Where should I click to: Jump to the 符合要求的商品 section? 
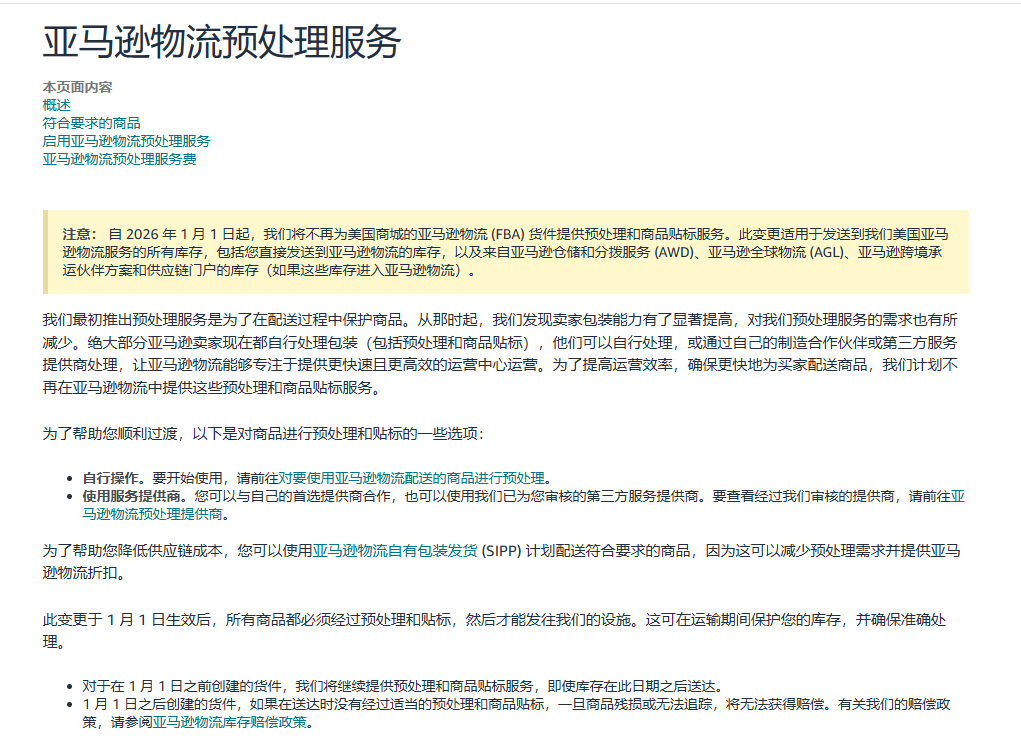pyautogui.click(x=91, y=123)
